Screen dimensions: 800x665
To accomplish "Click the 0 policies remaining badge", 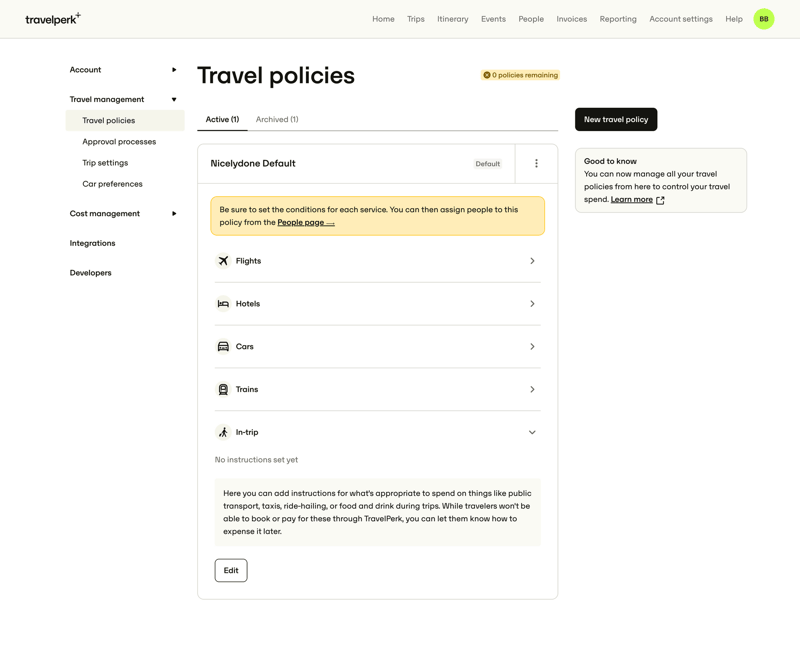I will coord(519,75).
